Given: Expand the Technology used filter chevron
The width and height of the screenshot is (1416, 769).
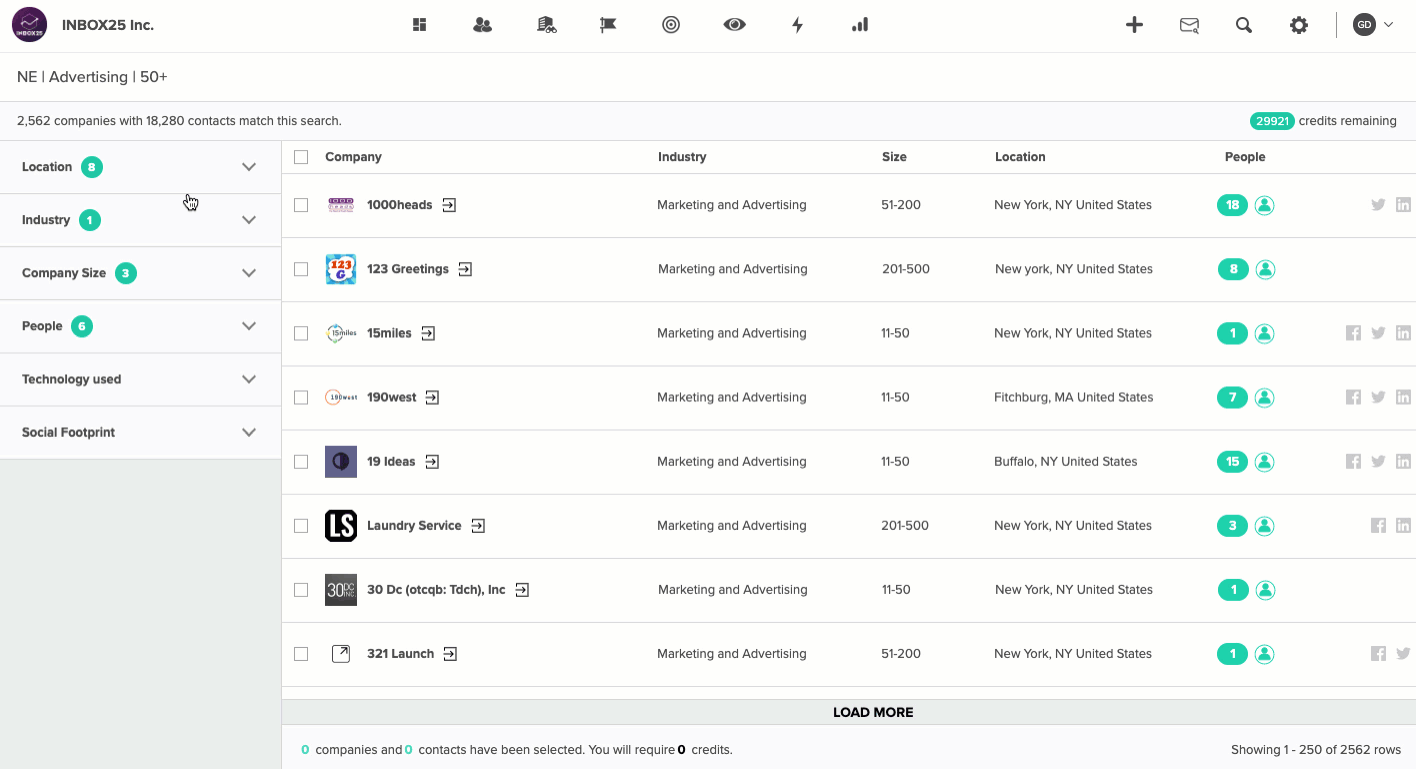Looking at the screenshot, I should (x=249, y=379).
